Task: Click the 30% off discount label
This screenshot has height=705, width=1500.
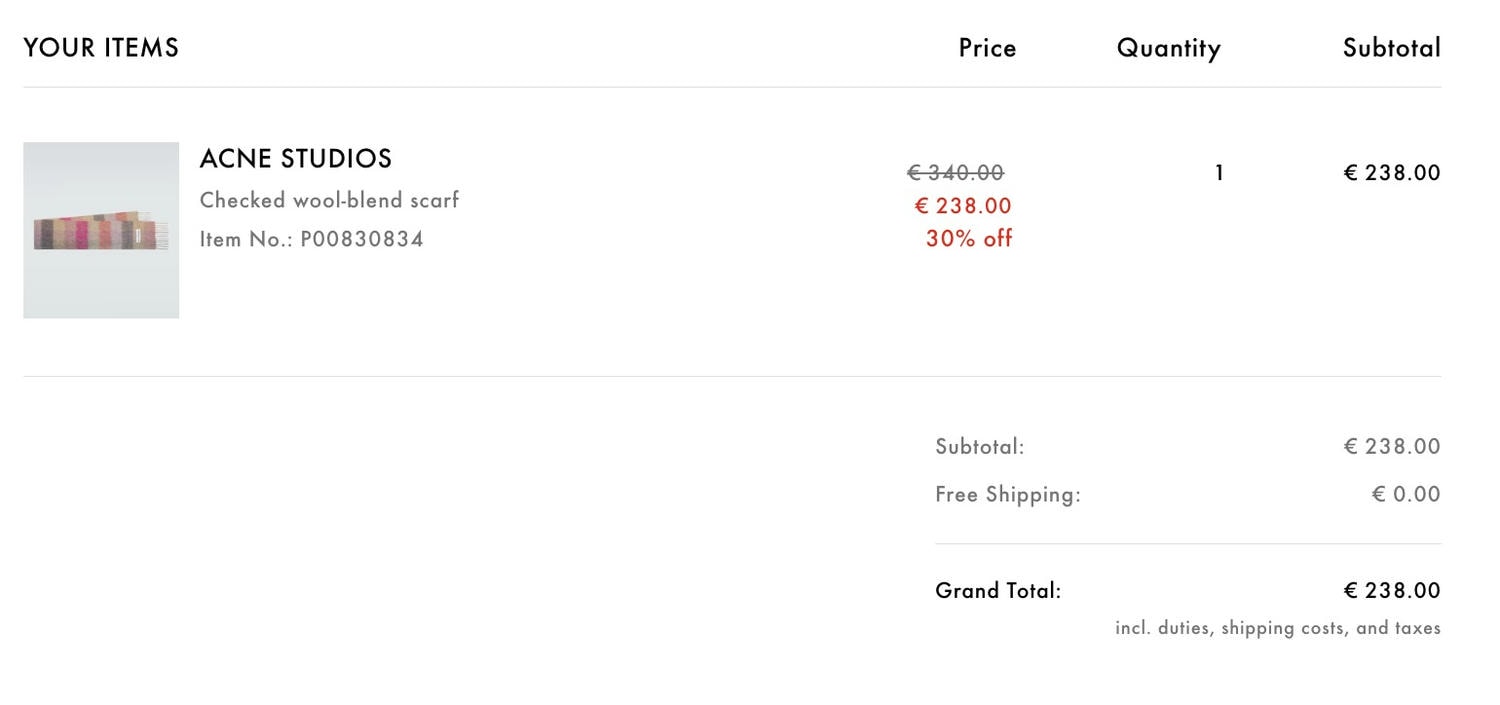Action: coord(969,239)
